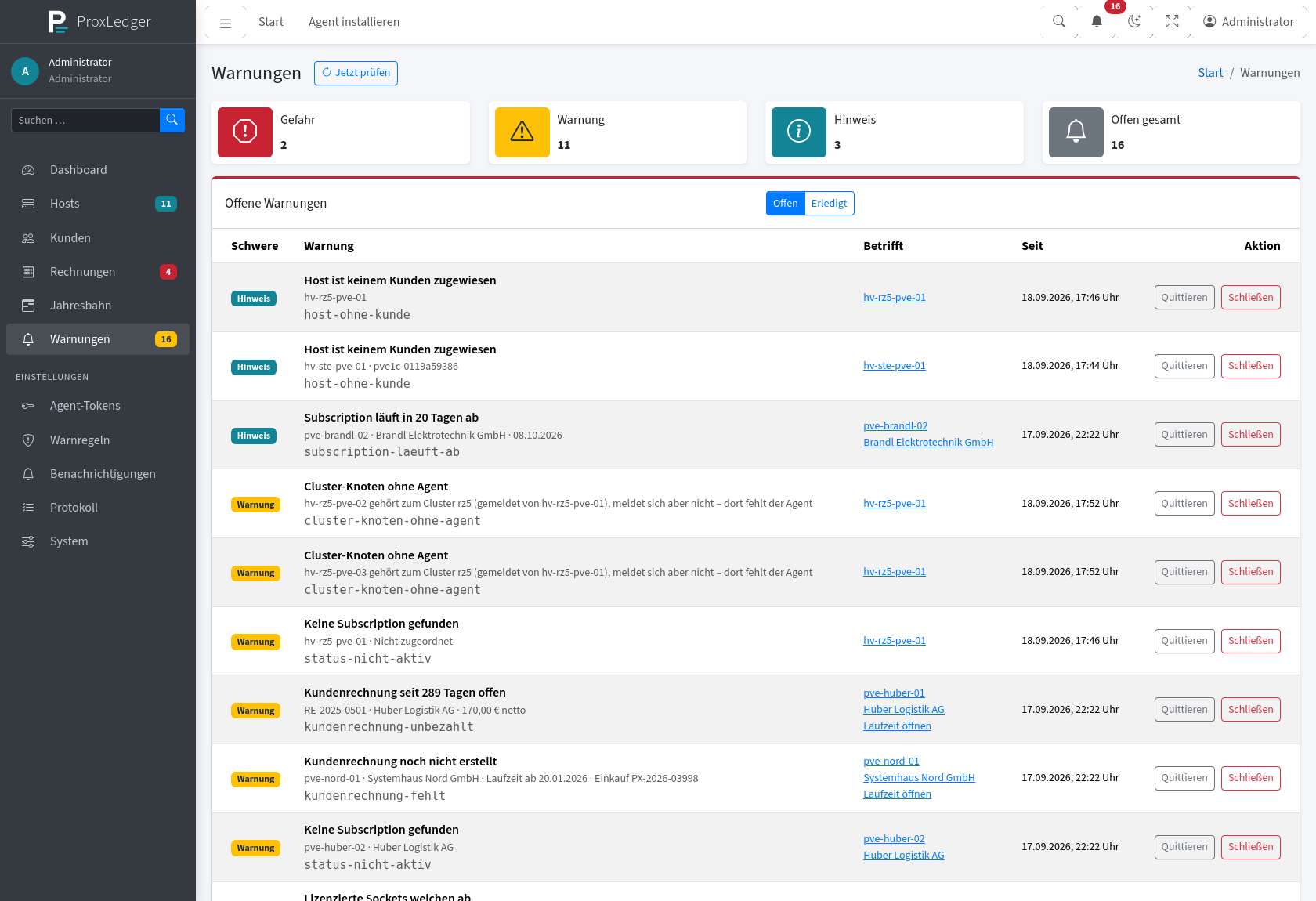Open Protokoll in sidebar
Viewport: 1316px width, 901px height.
point(98,508)
